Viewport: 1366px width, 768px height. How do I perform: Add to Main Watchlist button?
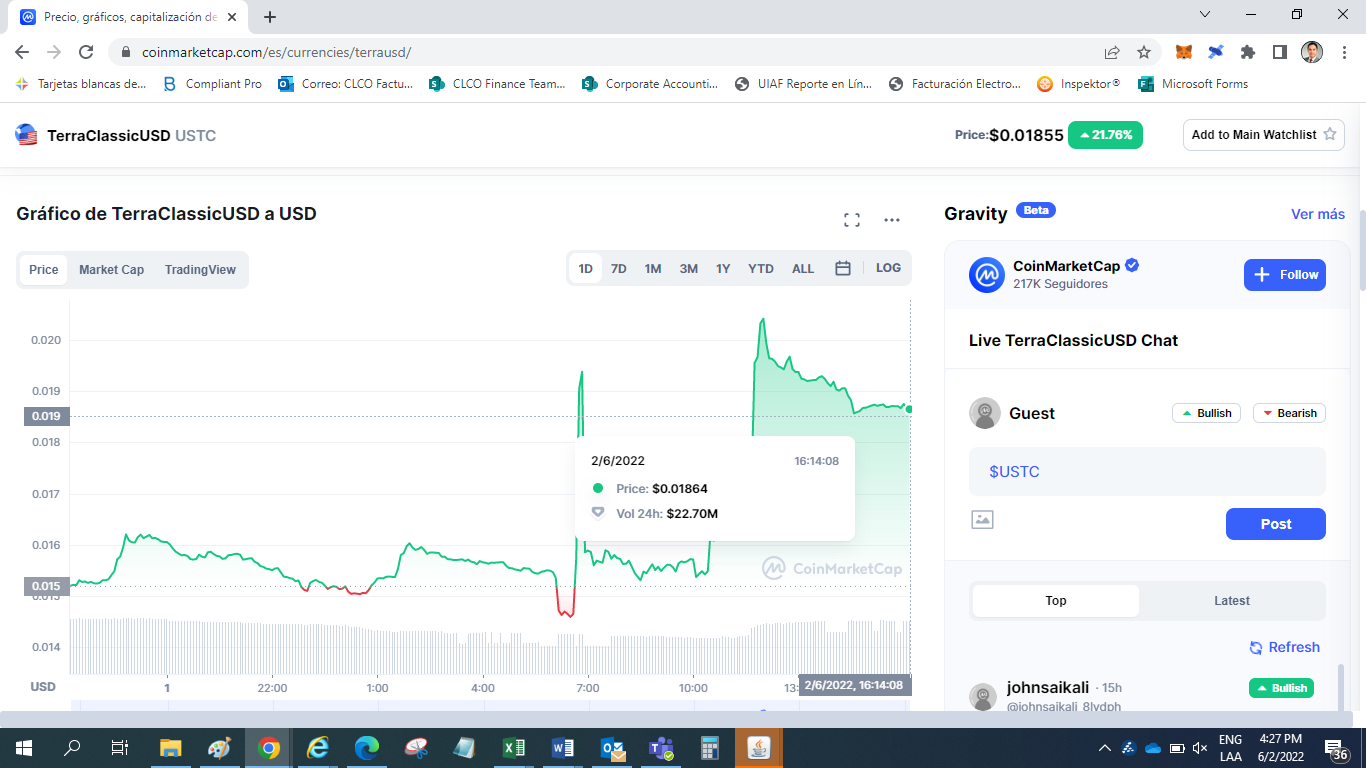(1263, 135)
